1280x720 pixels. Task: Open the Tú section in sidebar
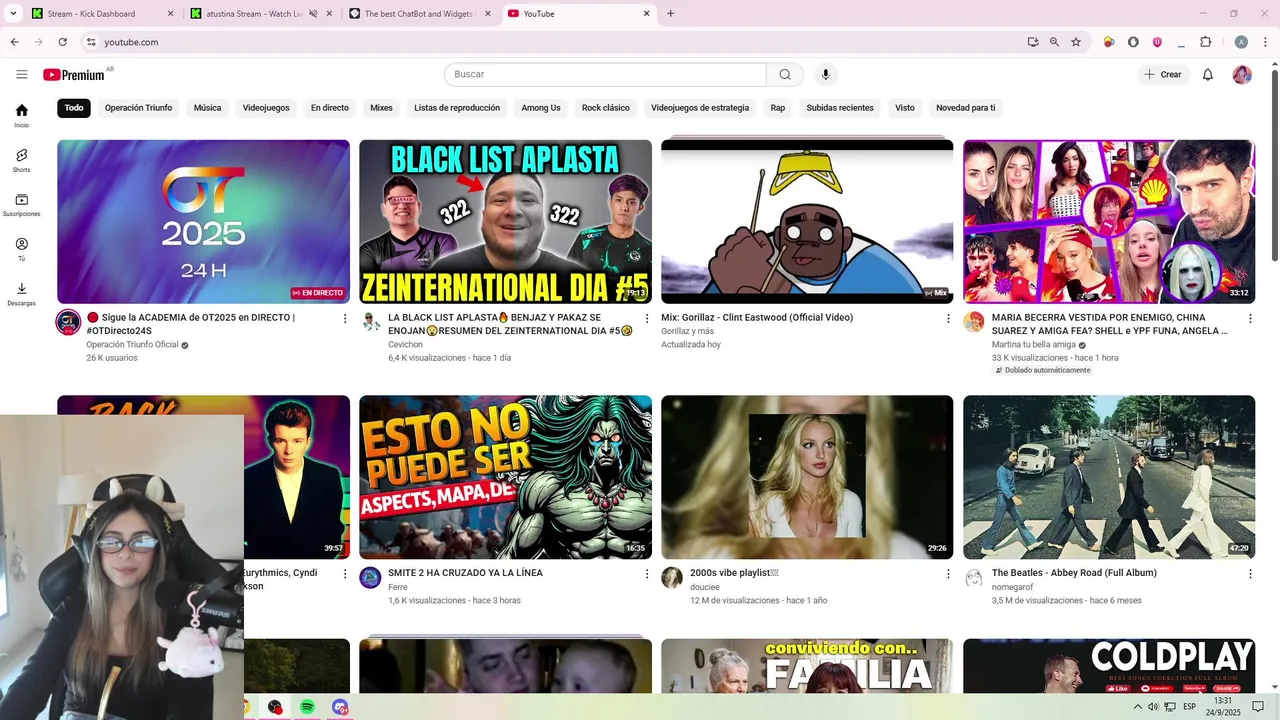pos(22,249)
